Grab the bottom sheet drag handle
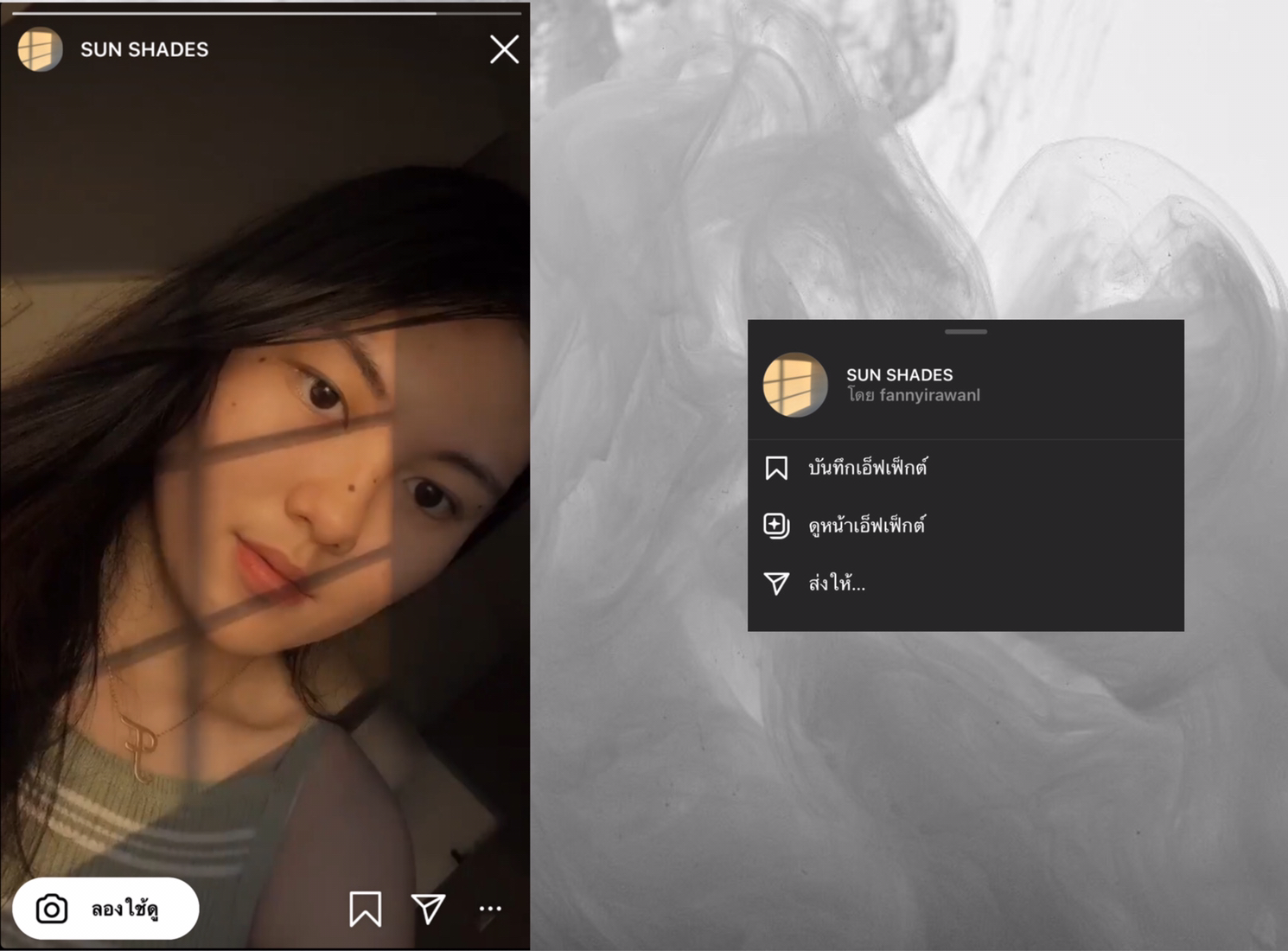1288x951 pixels. 966,331
